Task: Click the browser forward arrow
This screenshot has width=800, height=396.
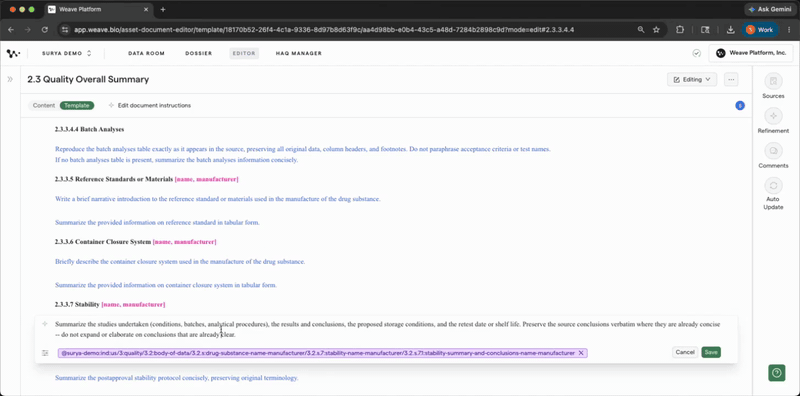Action: tap(28, 30)
